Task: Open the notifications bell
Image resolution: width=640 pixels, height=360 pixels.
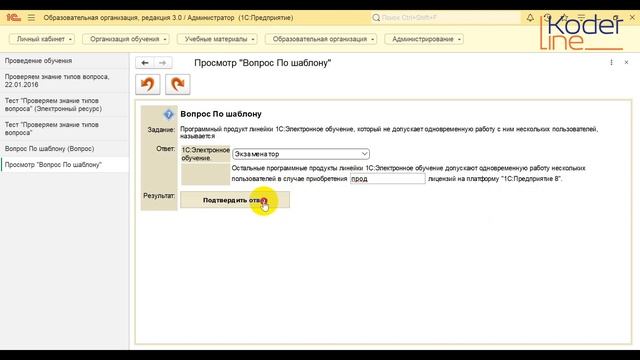Action: click(x=530, y=18)
